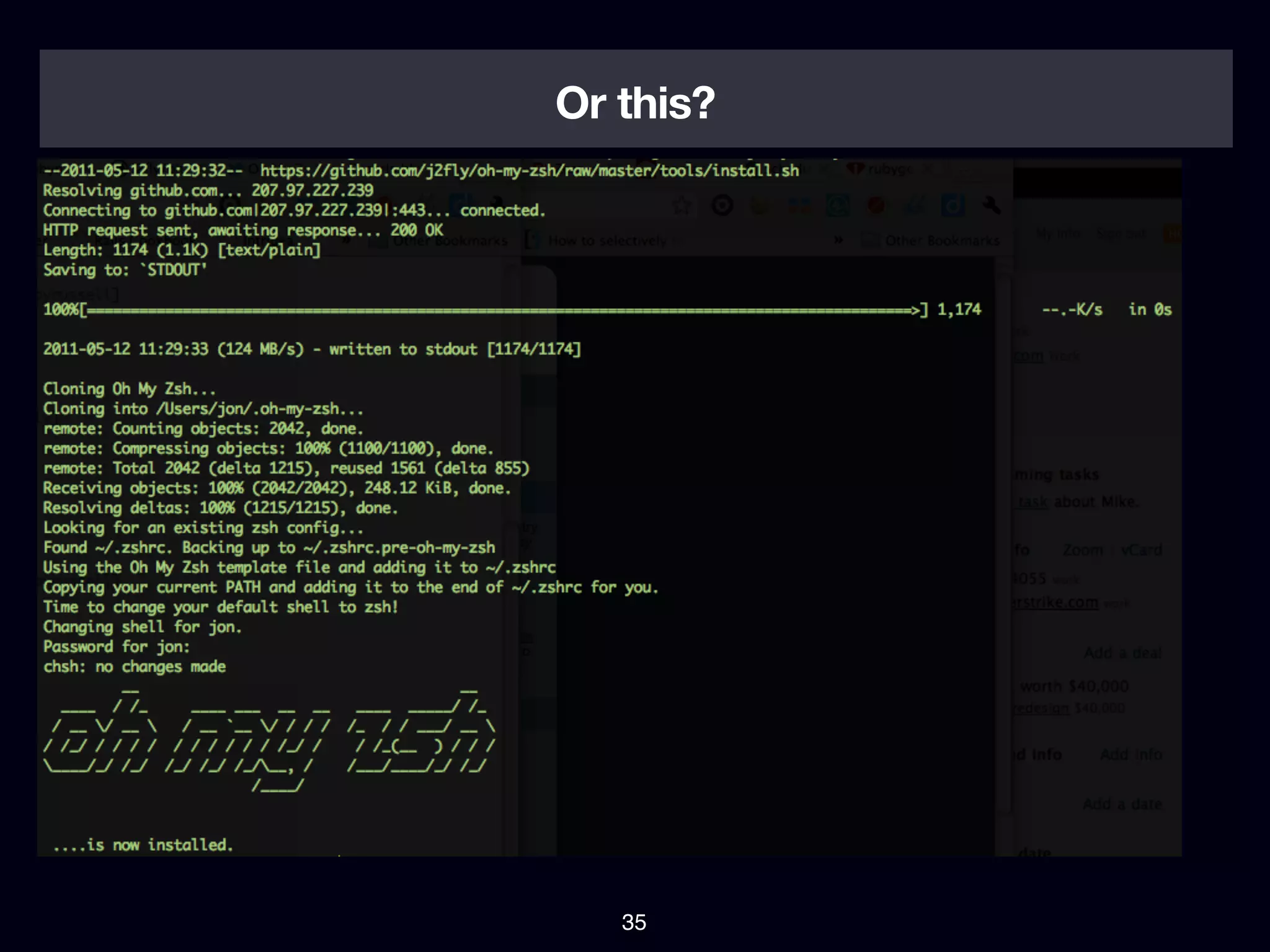This screenshot has width=1270, height=952.
Task: Open the wrench settings menu icon
Action: (991, 205)
